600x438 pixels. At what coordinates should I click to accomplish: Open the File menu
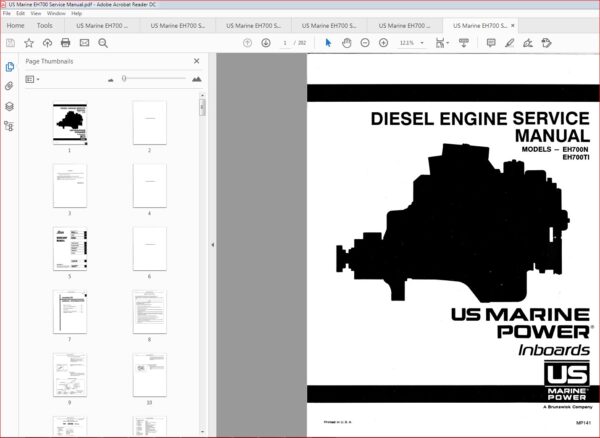tap(7, 13)
